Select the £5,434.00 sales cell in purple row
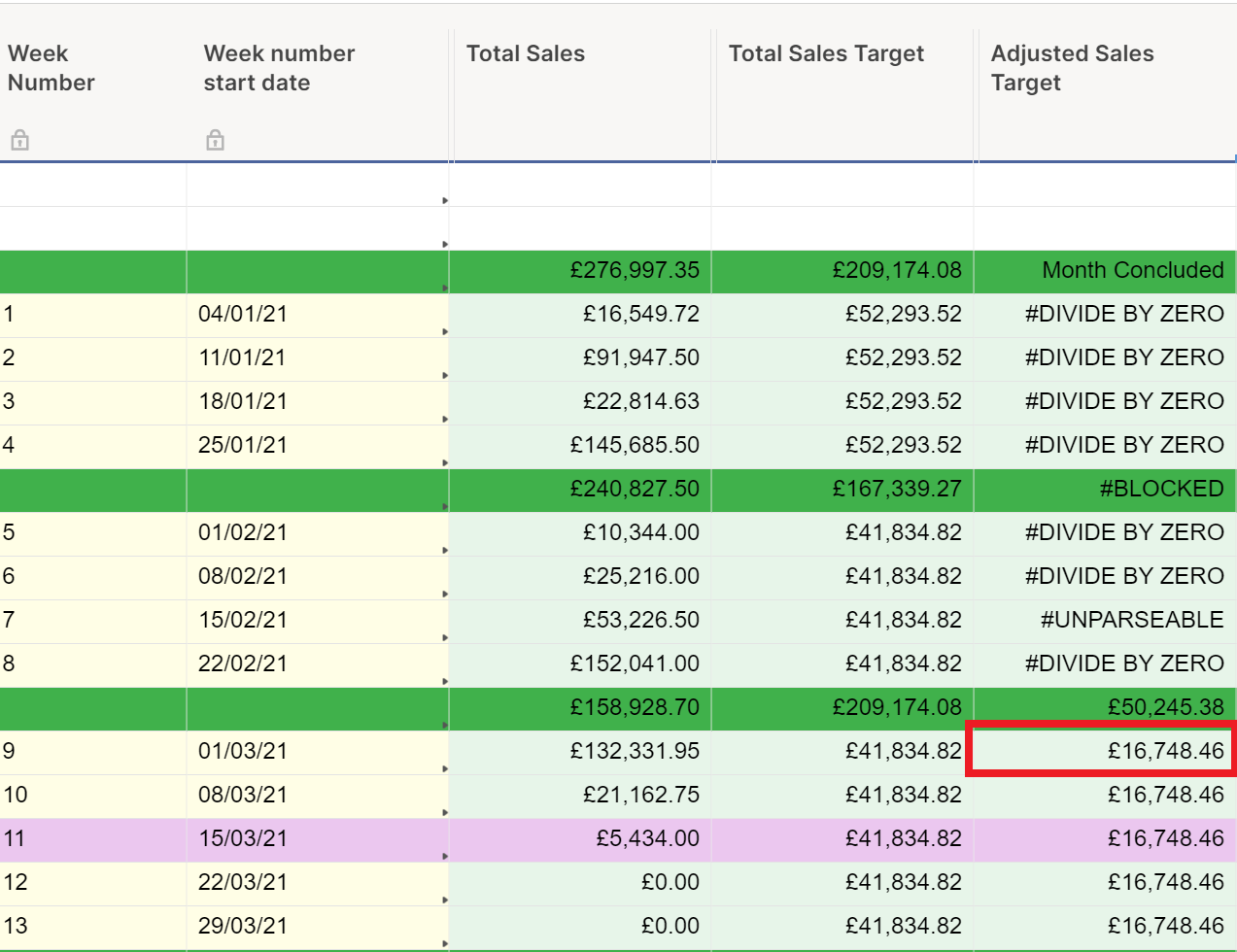 tap(580, 839)
